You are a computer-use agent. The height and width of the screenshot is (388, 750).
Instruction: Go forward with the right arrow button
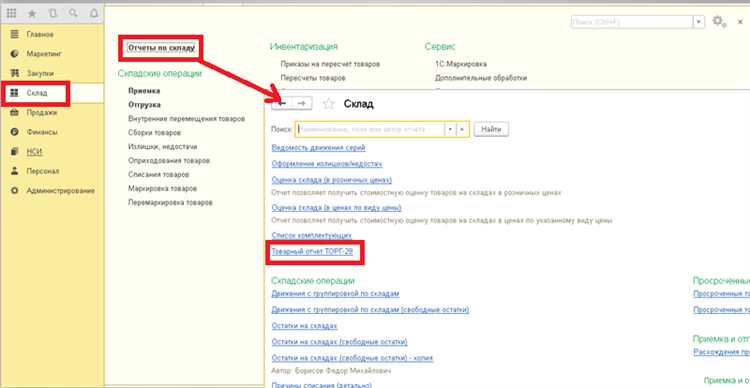302,103
